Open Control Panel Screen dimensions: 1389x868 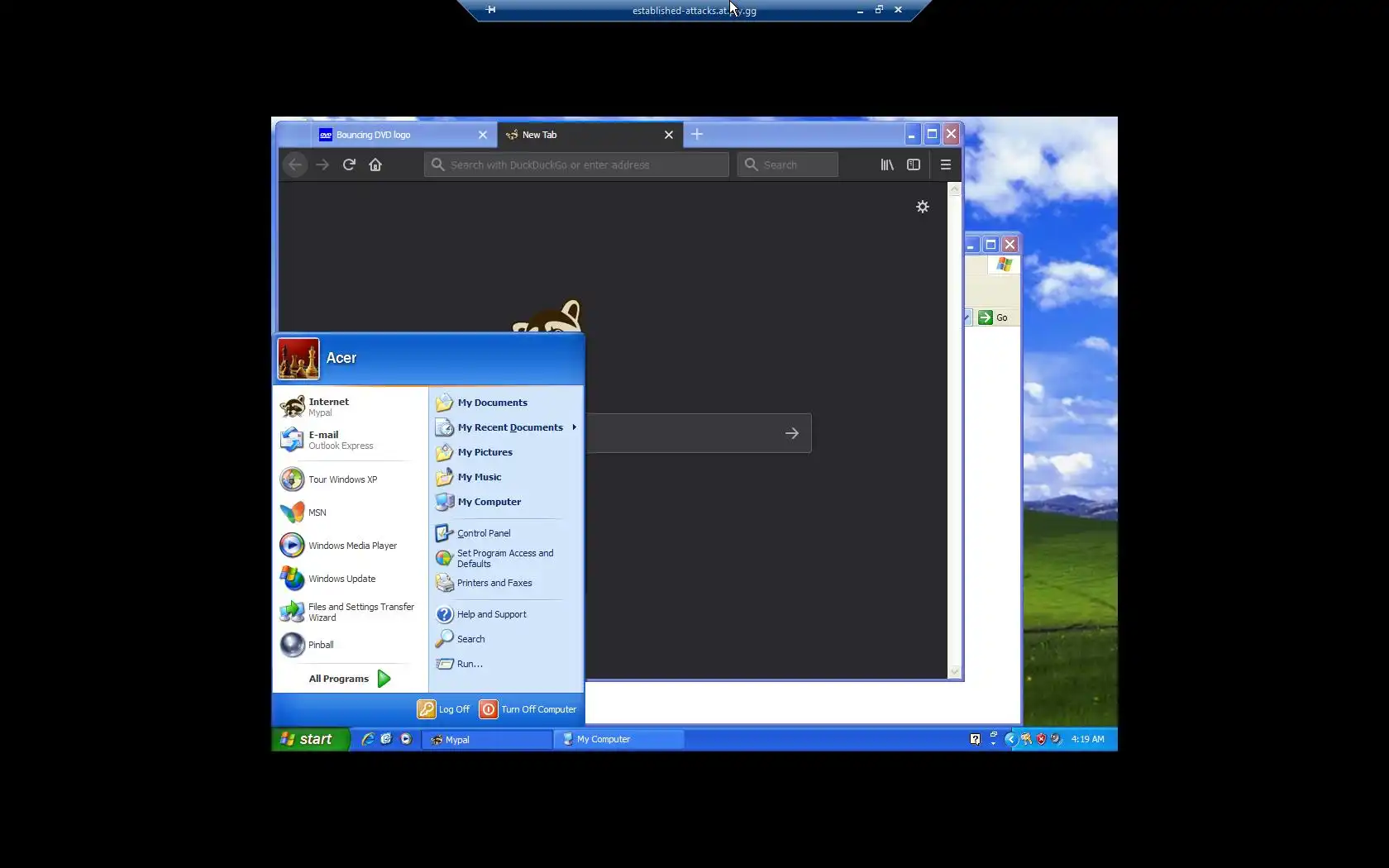click(506, 533)
